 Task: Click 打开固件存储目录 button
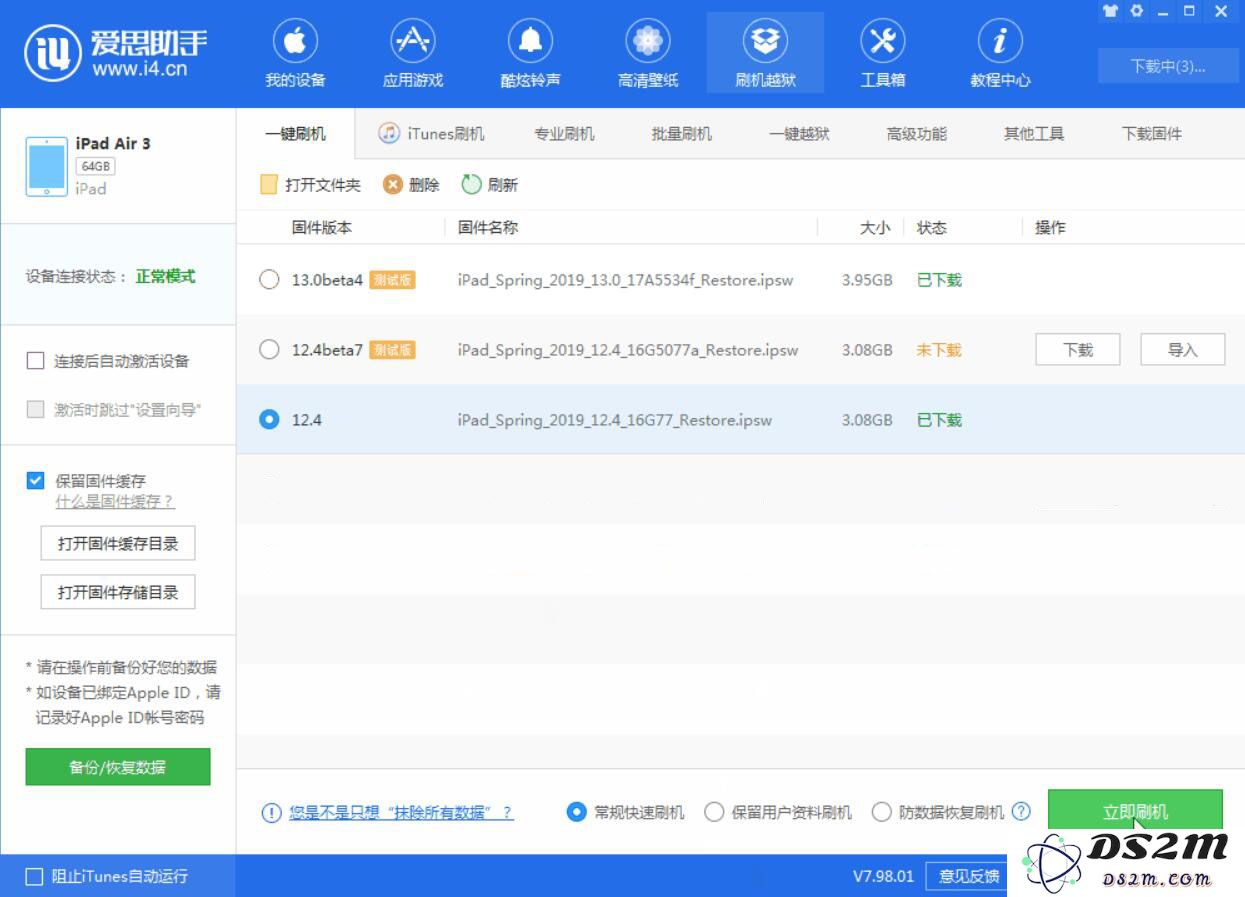(118, 592)
